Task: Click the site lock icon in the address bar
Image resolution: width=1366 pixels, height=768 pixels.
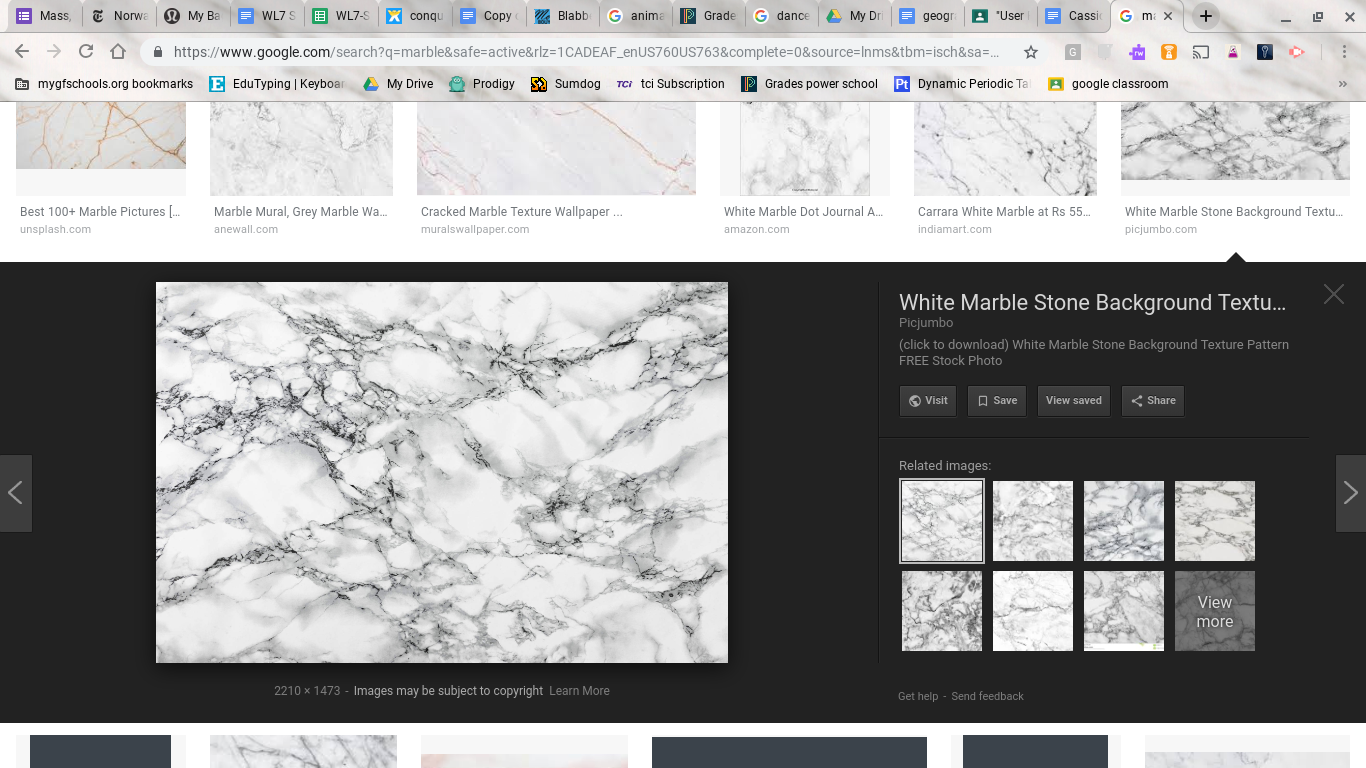Action: pos(158,52)
